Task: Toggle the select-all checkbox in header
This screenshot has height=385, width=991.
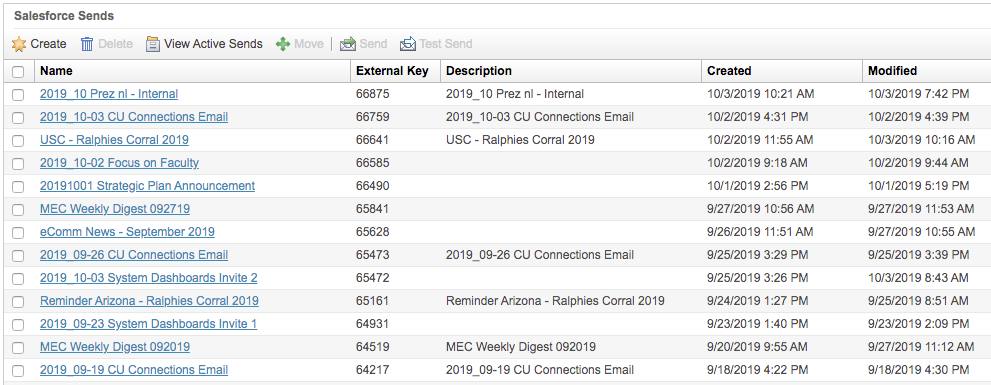Action: pos(18,71)
